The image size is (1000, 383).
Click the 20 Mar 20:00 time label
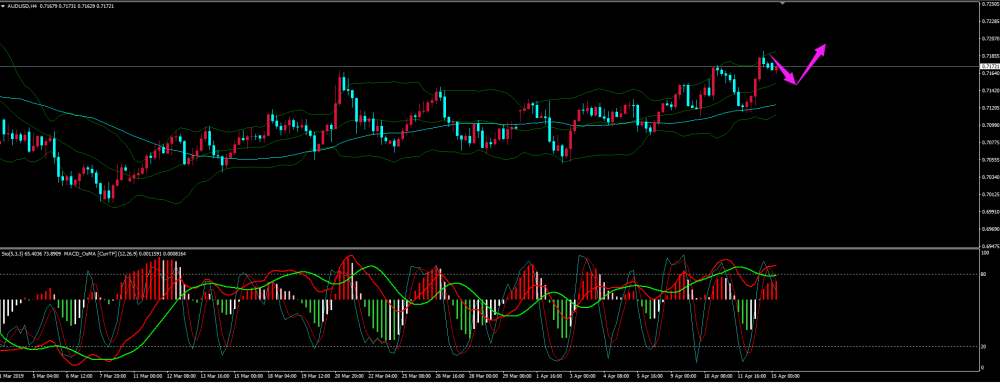[349, 376]
